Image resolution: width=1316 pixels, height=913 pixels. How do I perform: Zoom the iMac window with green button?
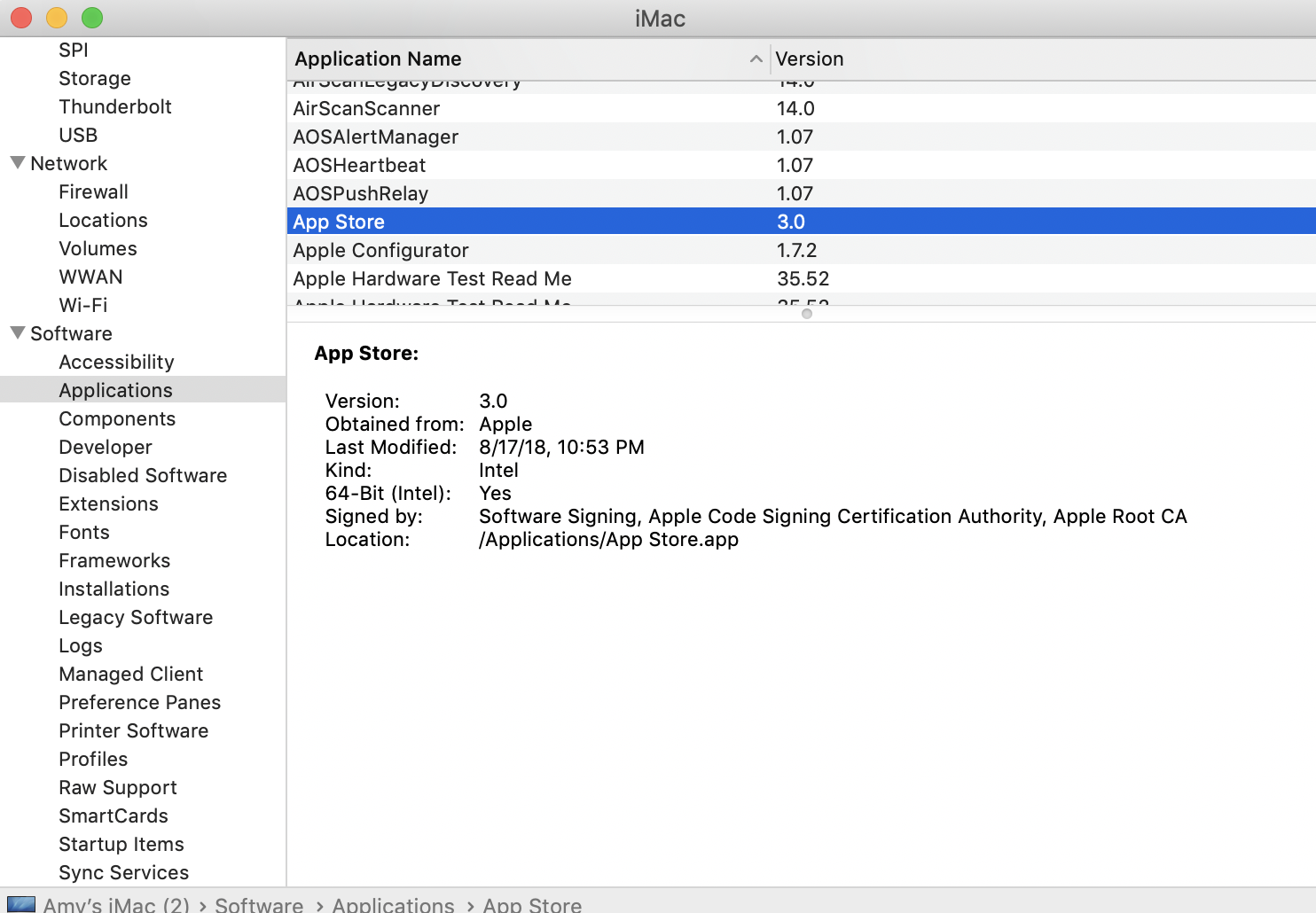tap(92, 18)
